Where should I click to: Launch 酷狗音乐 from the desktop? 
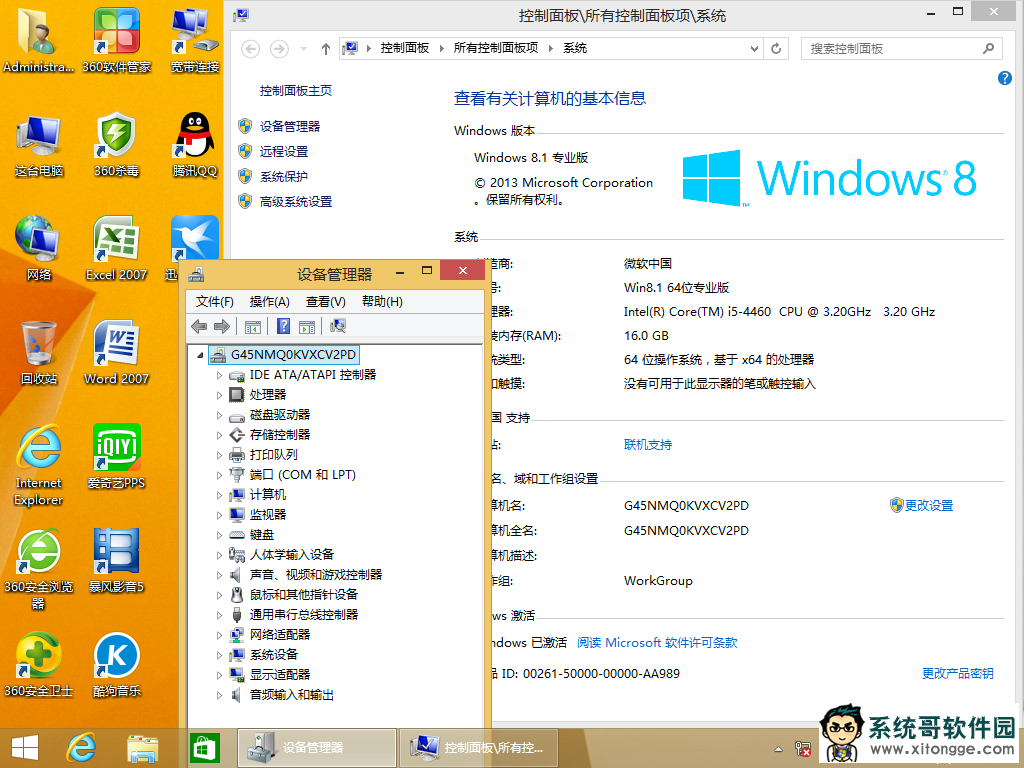[116, 665]
